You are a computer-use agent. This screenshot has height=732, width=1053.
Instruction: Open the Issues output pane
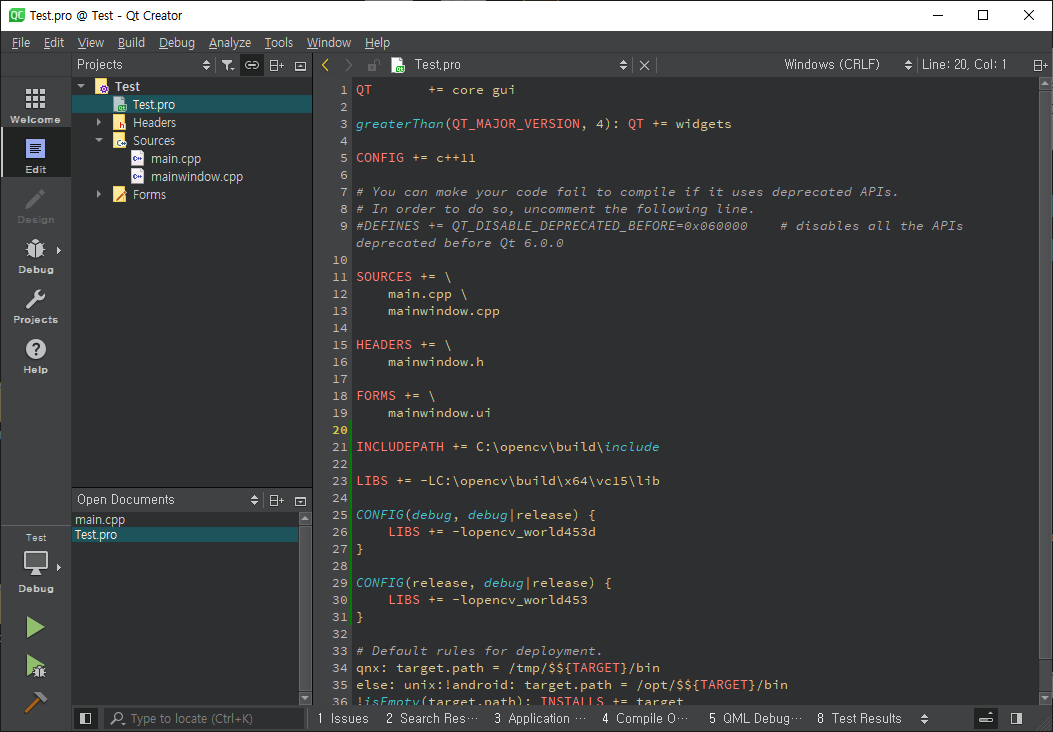click(343, 719)
